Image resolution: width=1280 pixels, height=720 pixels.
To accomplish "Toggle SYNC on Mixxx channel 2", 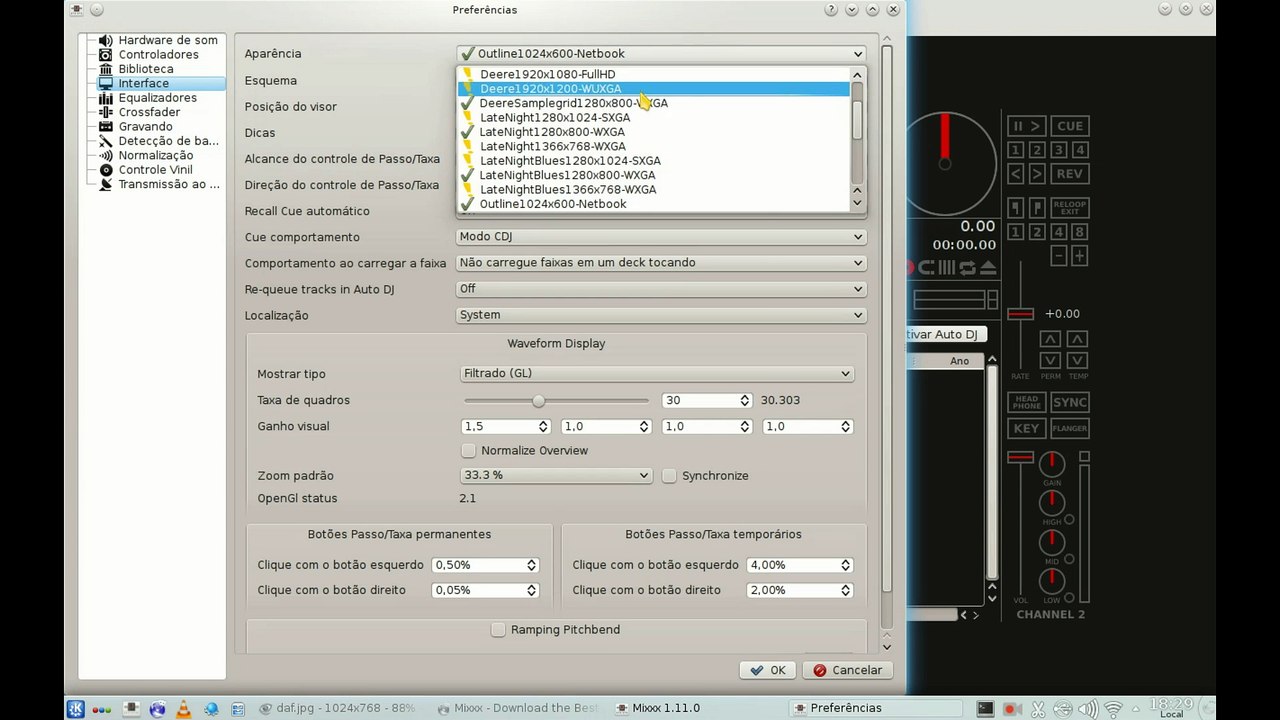I will click(x=1070, y=402).
